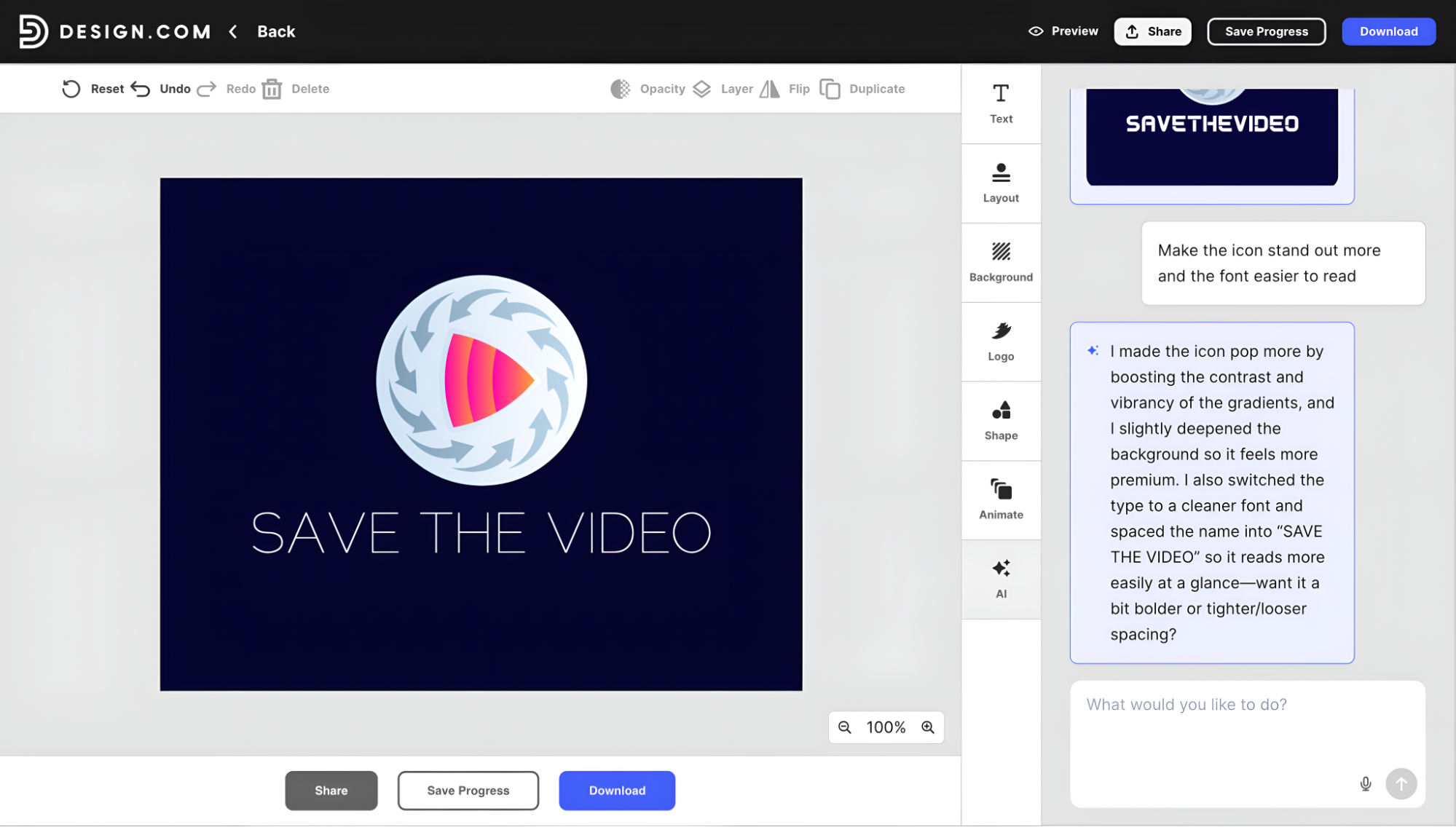Click the blue Download button in header
The width and height of the screenshot is (1456, 827).
pyautogui.click(x=1388, y=31)
